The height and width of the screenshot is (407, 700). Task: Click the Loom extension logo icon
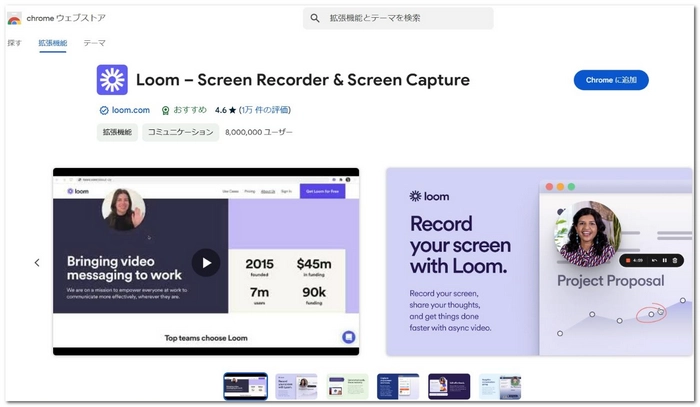[x=112, y=80]
